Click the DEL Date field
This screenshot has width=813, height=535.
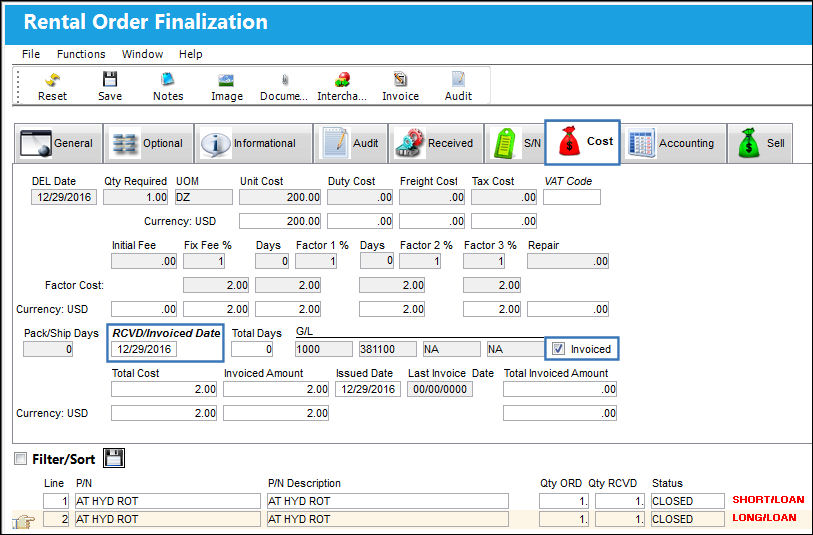tap(64, 198)
